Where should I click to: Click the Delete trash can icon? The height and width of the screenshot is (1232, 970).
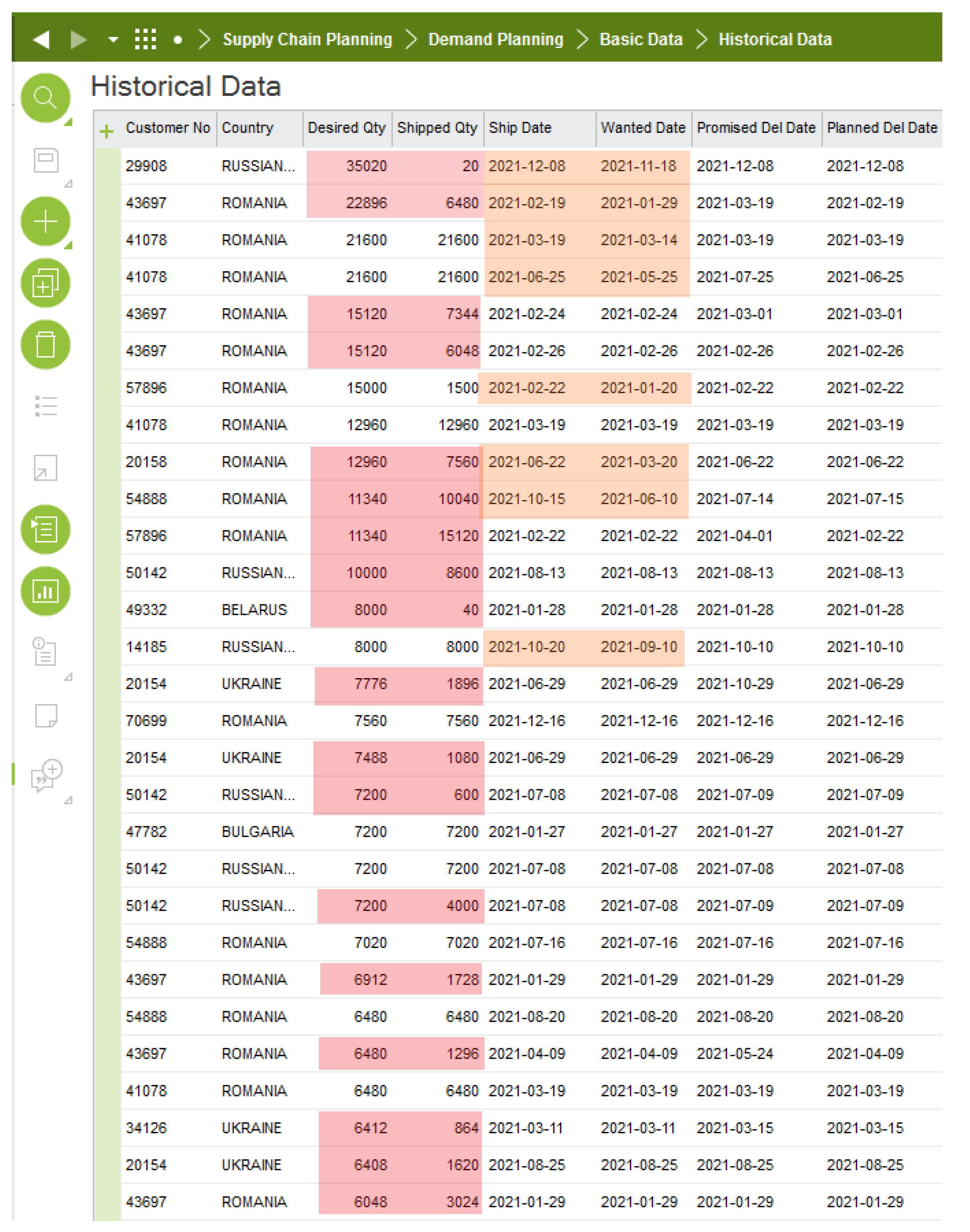(45, 344)
